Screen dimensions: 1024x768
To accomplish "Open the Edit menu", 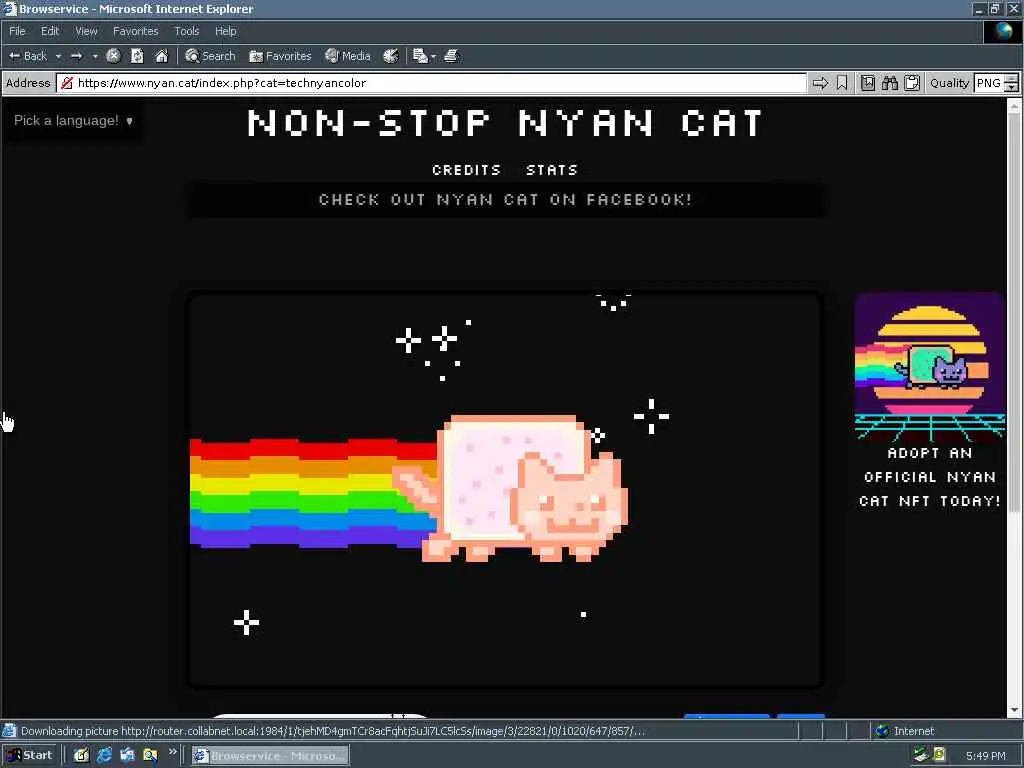I will [x=50, y=31].
